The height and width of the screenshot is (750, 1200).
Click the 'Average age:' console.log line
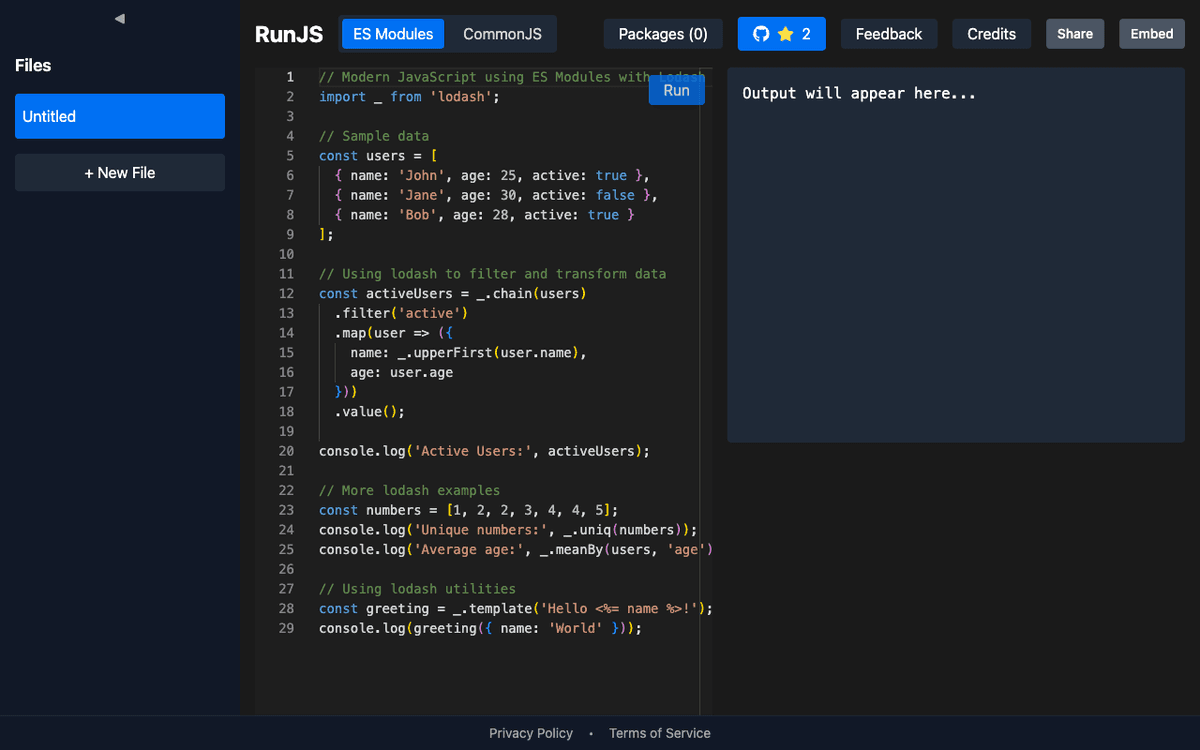(516, 549)
